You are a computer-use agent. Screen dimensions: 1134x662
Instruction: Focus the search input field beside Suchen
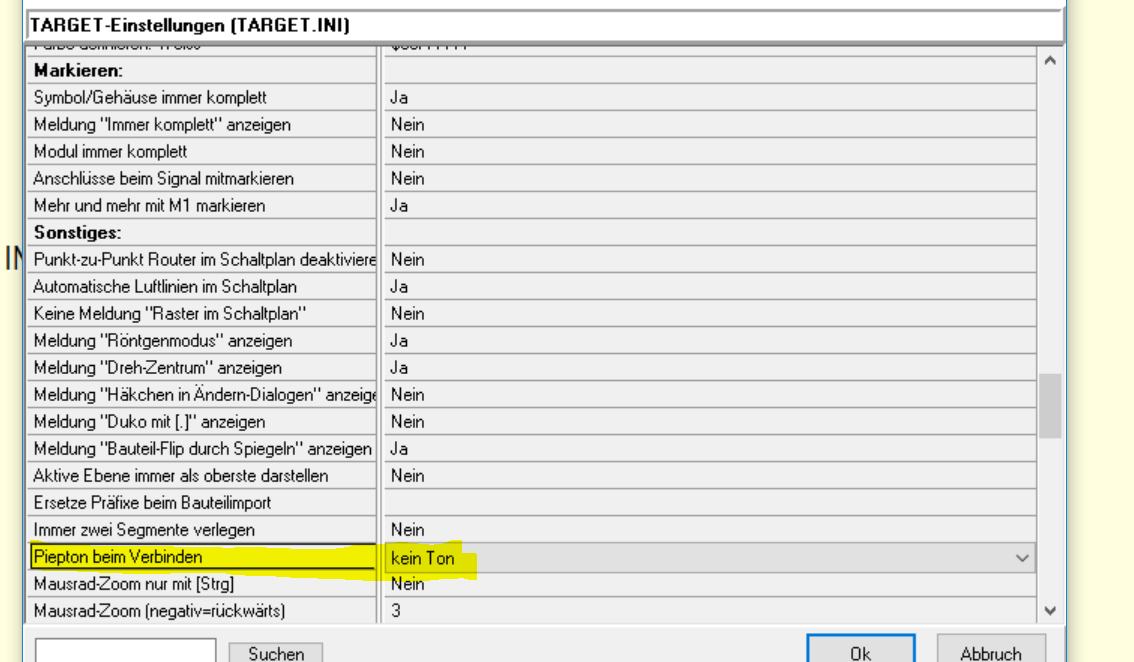126,650
